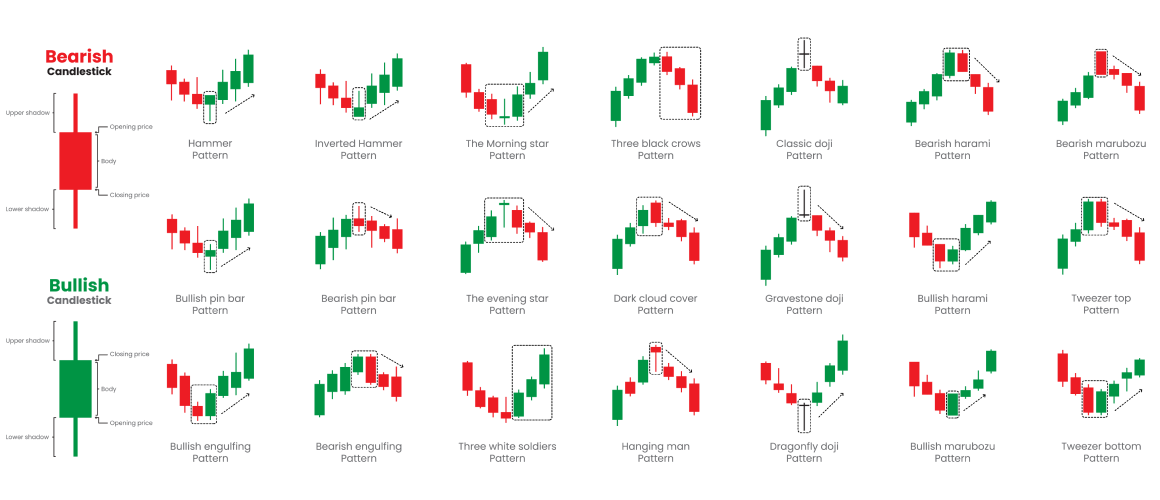Select the Inverted Hammer Pattern chart
Viewport: 1160px width, 500px height.
point(359,87)
